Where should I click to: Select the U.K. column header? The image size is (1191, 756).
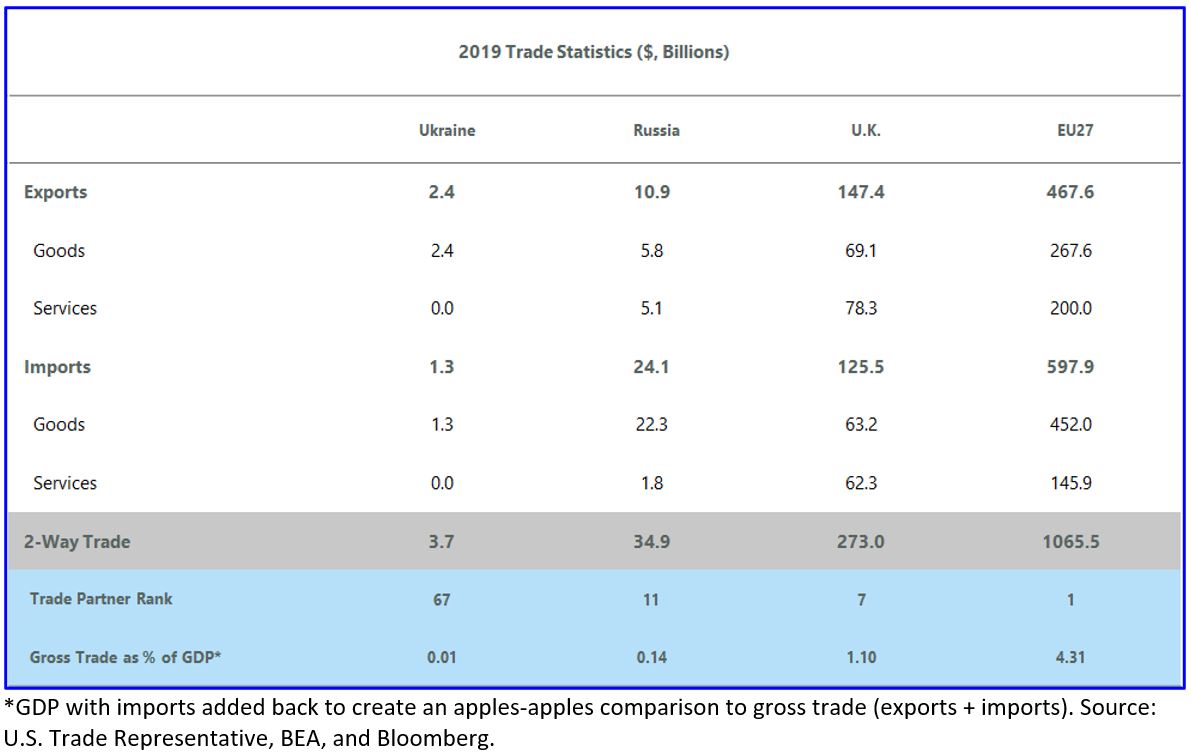865,131
